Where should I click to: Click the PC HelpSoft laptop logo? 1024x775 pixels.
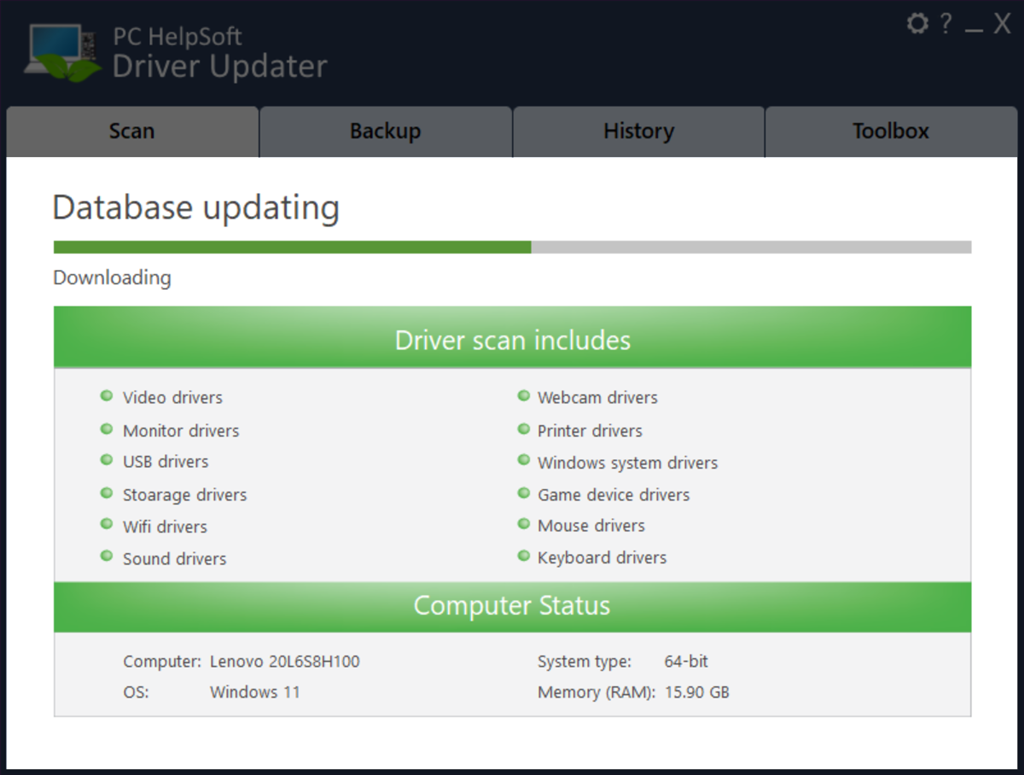tap(63, 52)
